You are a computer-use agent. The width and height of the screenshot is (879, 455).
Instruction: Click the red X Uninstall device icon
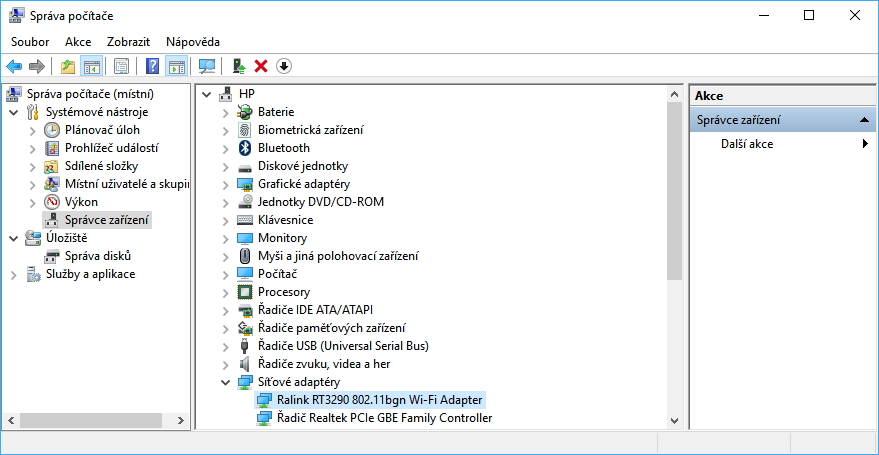coord(261,67)
